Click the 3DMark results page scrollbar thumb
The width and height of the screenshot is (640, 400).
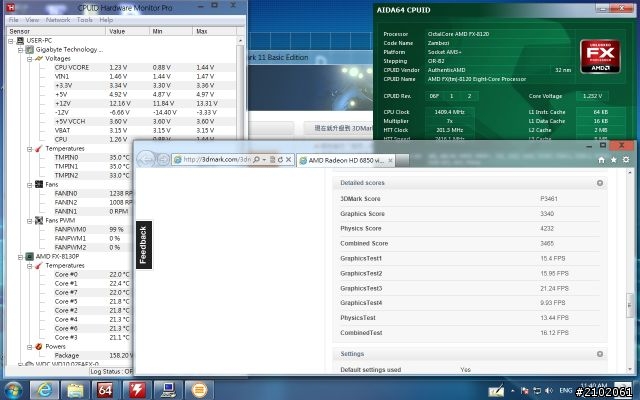(x=630, y=305)
